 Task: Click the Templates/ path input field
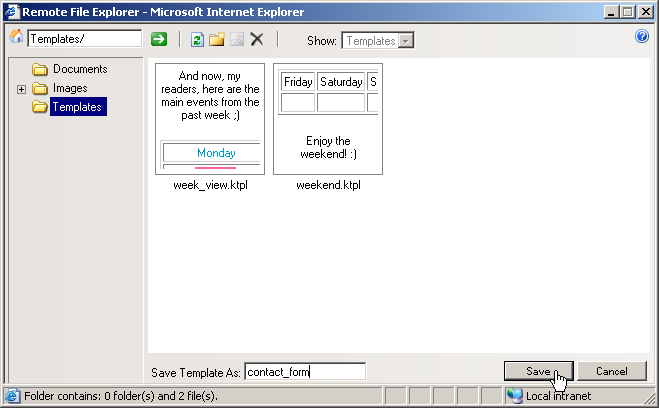click(x=85, y=39)
